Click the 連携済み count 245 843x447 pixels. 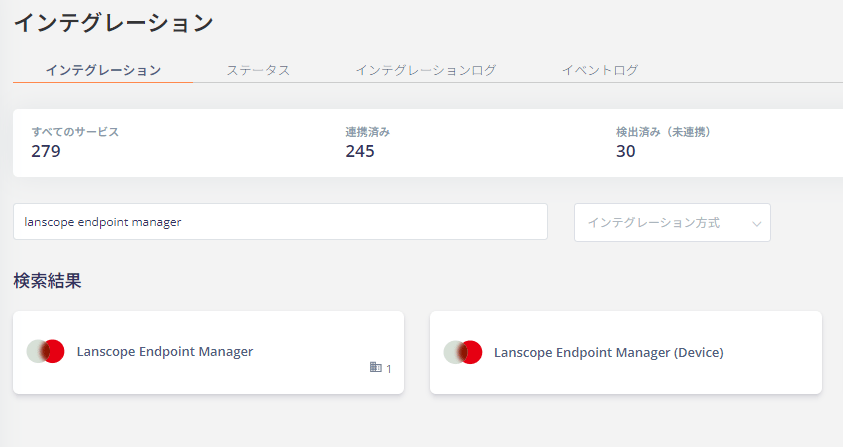click(x=360, y=151)
